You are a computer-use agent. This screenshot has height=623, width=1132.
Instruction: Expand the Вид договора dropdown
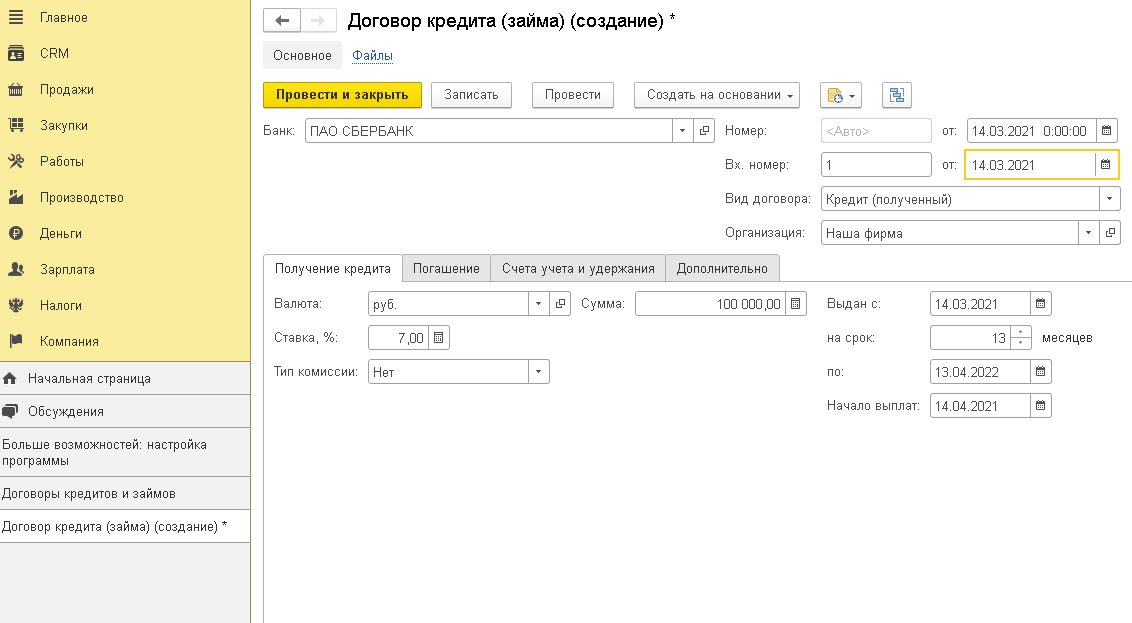tap(1110, 199)
